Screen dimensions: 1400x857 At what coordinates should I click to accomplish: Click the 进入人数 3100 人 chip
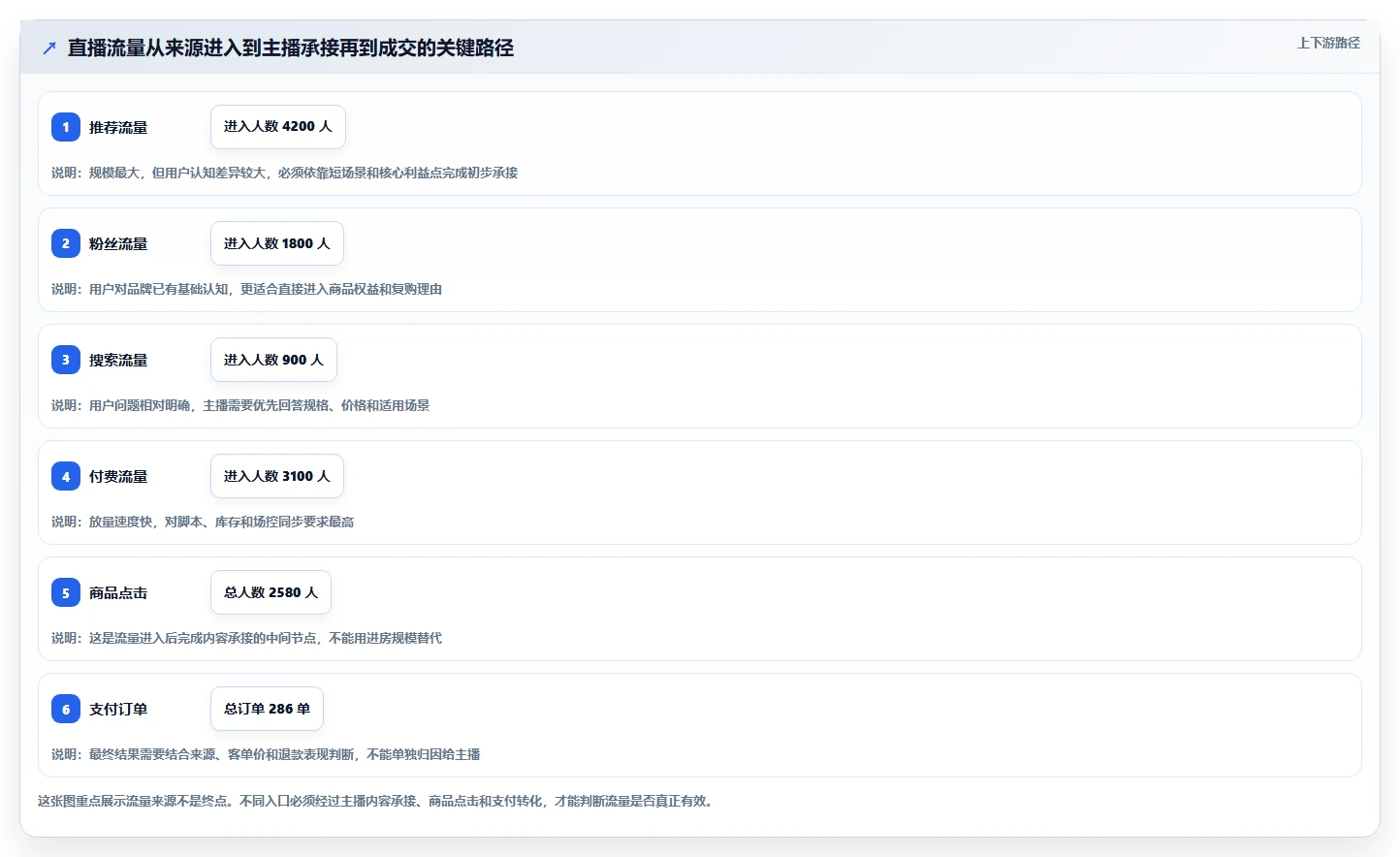(277, 476)
